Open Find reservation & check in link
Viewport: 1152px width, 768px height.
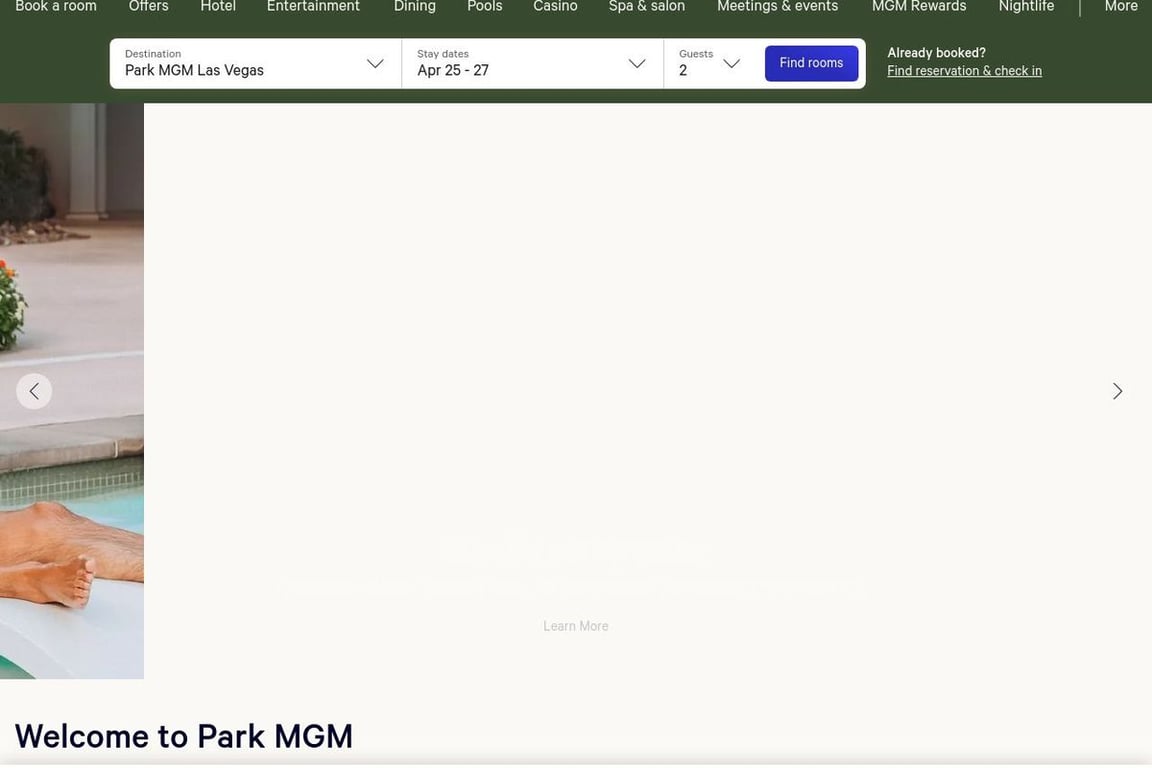click(x=964, y=71)
